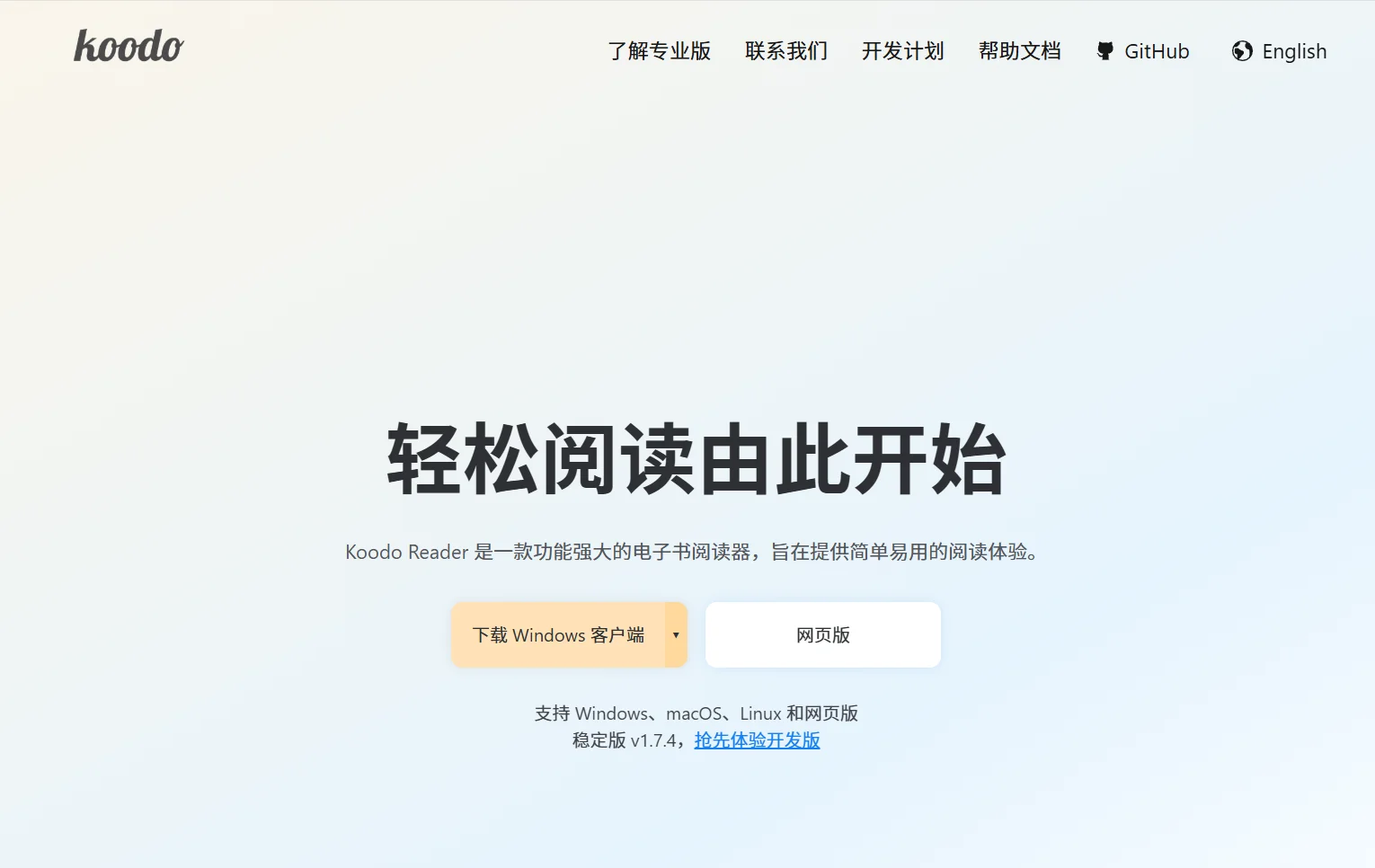The height and width of the screenshot is (868, 1375).
Task: Click the koodo logo
Action: pos(129,47)
